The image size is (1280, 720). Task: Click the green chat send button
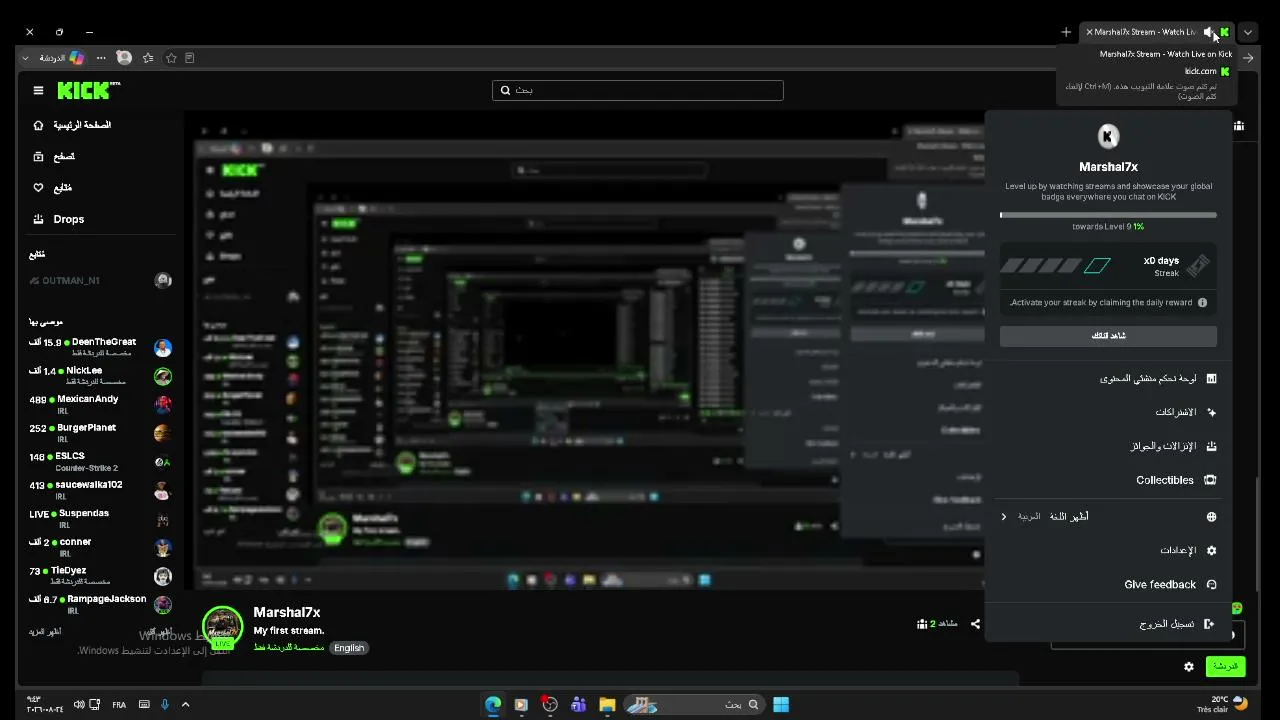(x=1225, y=666)
